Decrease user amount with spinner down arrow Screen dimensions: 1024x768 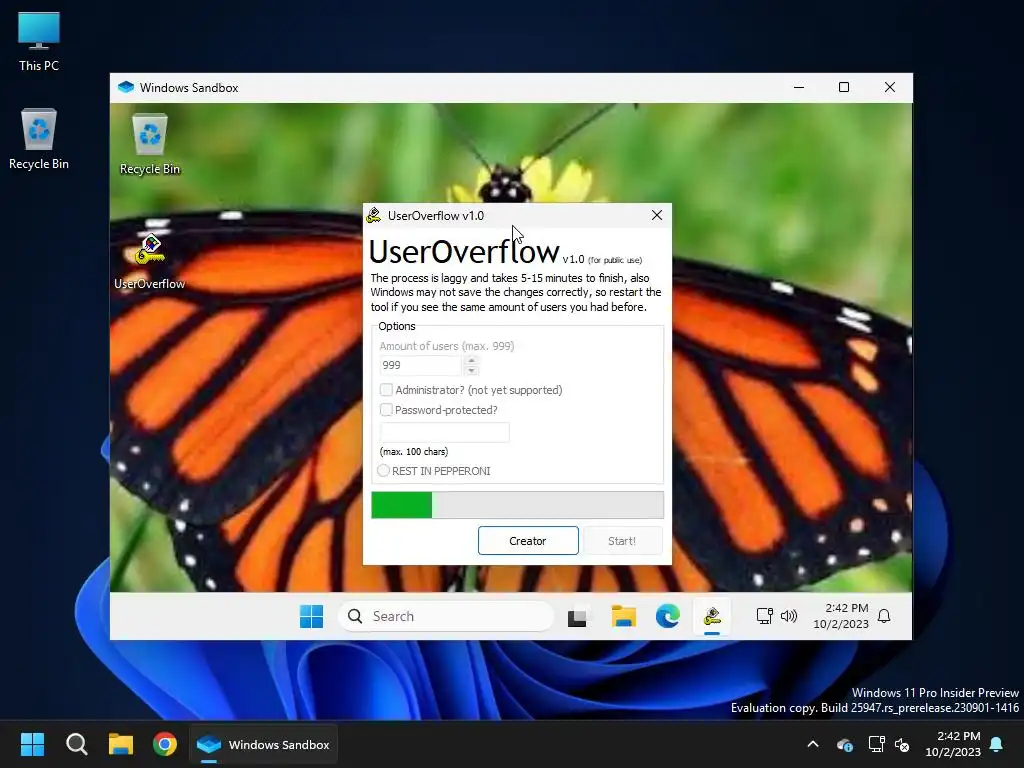[471, 370]
